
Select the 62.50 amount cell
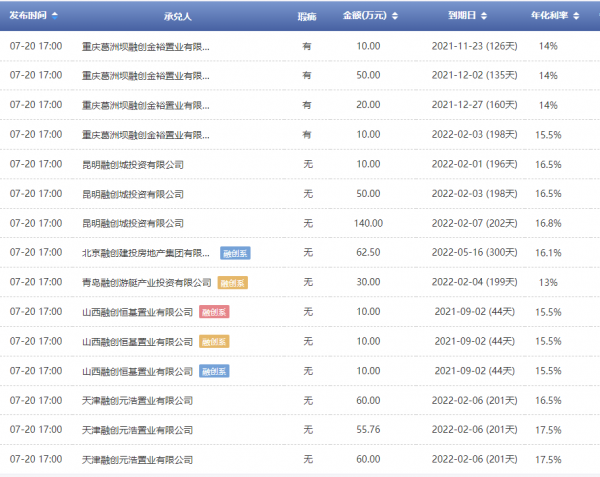tap(368, 252)
